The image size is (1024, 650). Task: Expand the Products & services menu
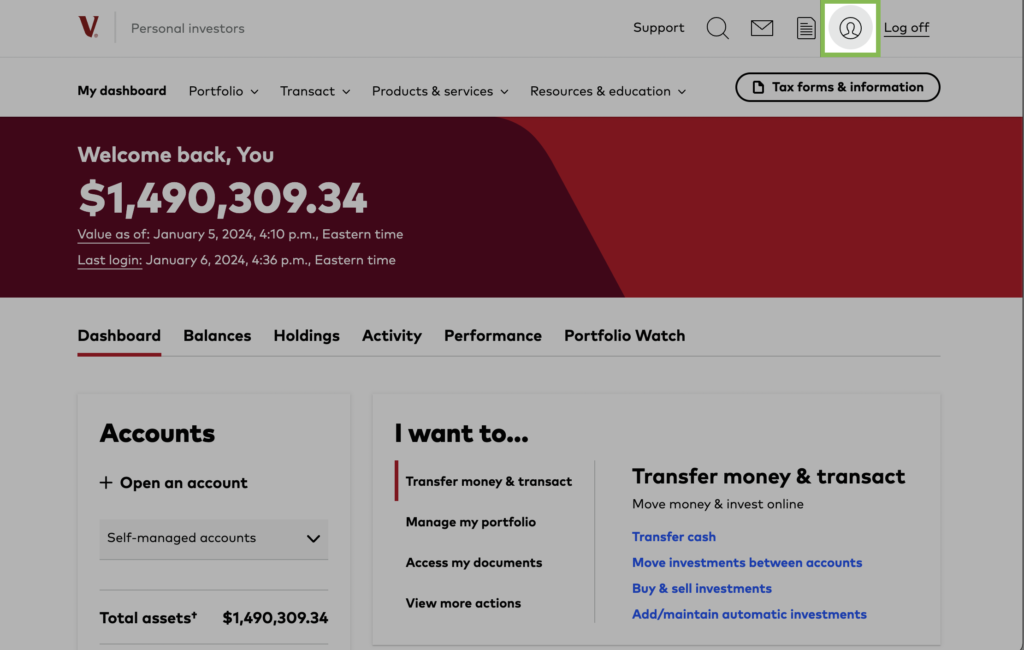point(440,91)
